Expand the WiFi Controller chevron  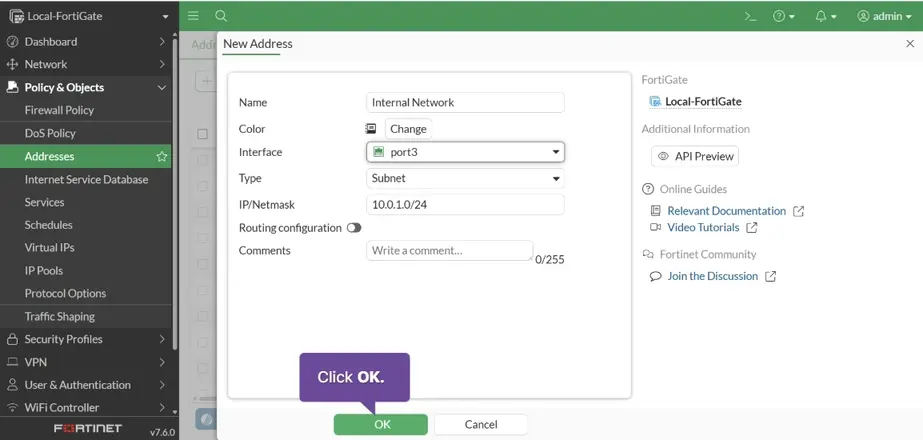[162, 408]
